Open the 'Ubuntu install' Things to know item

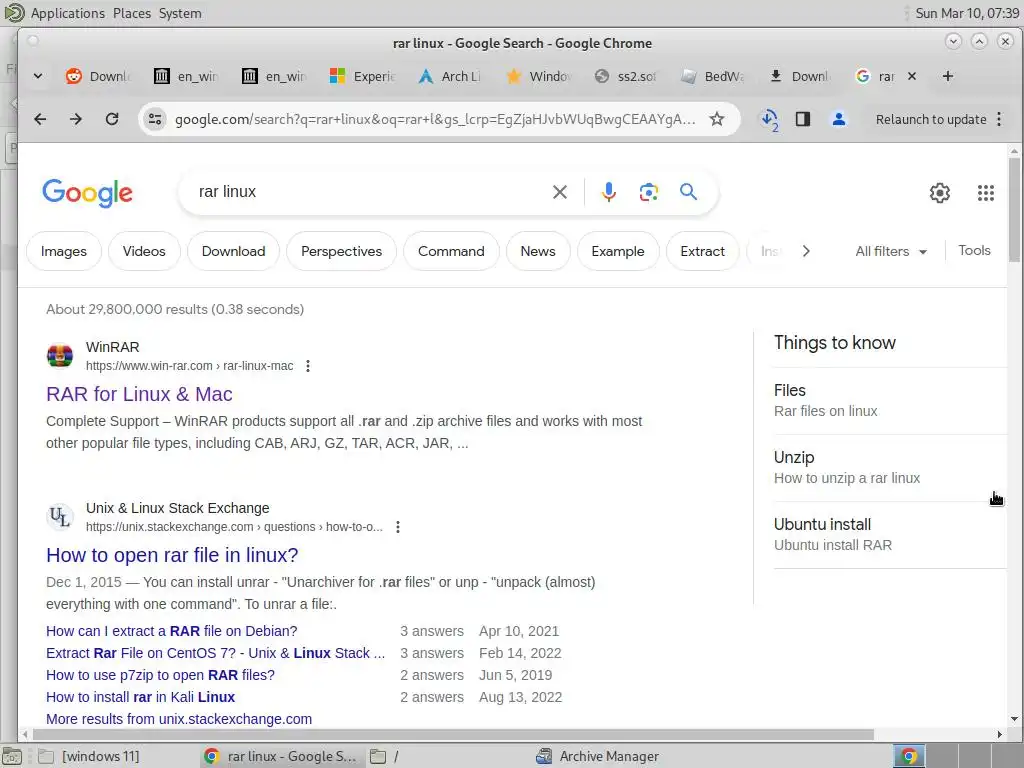(889, 535)
